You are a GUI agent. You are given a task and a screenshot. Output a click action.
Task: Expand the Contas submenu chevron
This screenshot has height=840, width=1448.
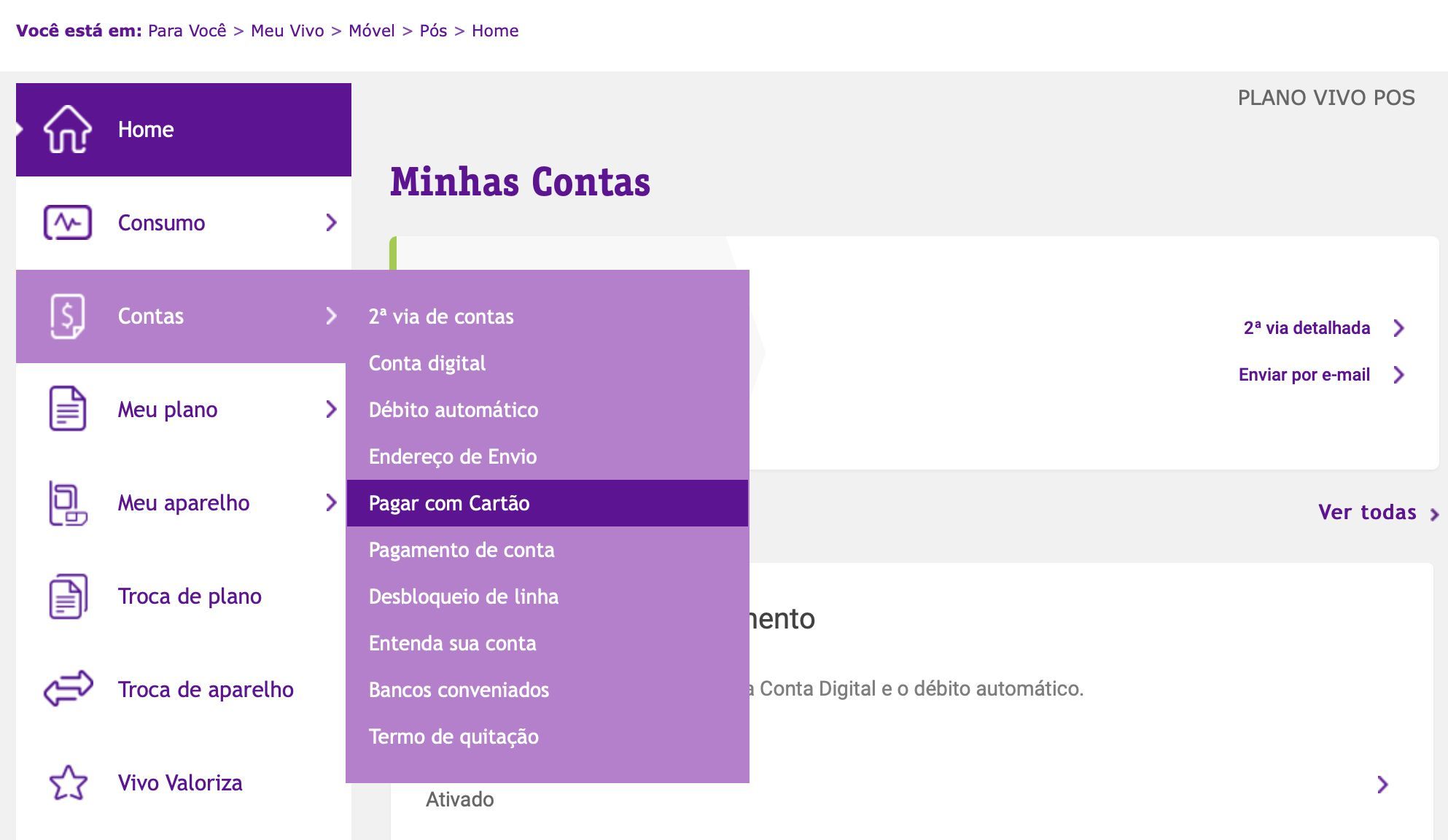pyautogui.click(x=331, y=316)
